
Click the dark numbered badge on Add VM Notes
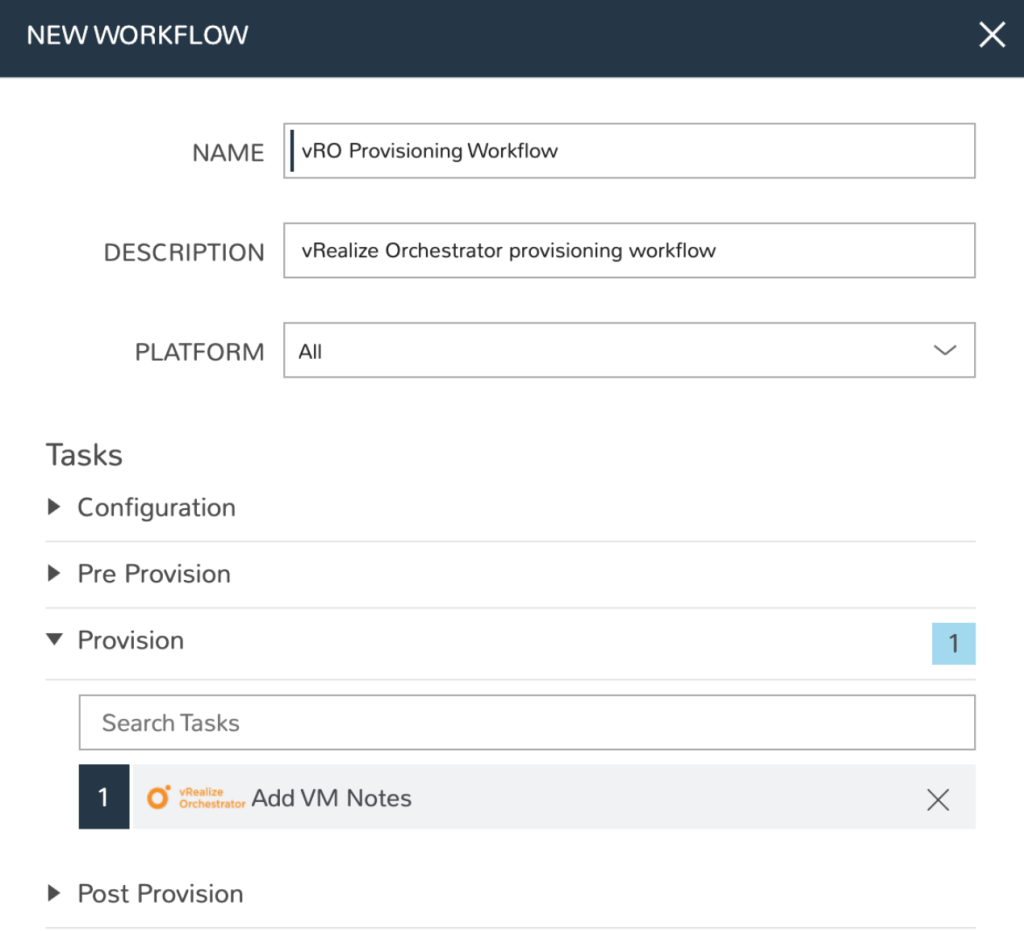pyautogui.click(x=103, y=797)
